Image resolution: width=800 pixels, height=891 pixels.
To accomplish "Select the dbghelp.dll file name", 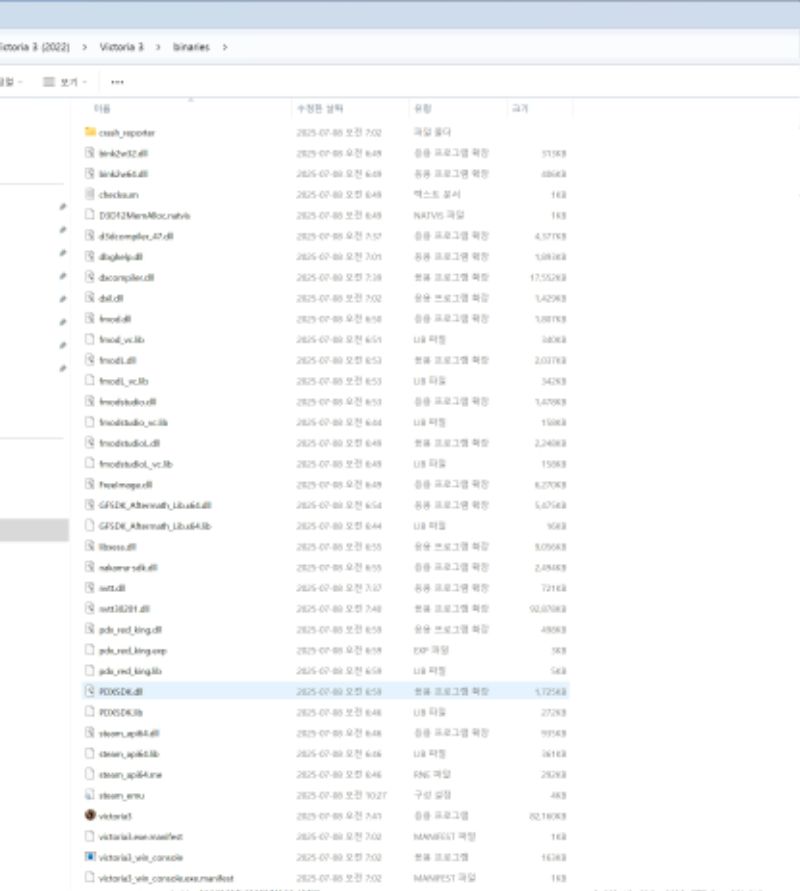I will 121,257.
